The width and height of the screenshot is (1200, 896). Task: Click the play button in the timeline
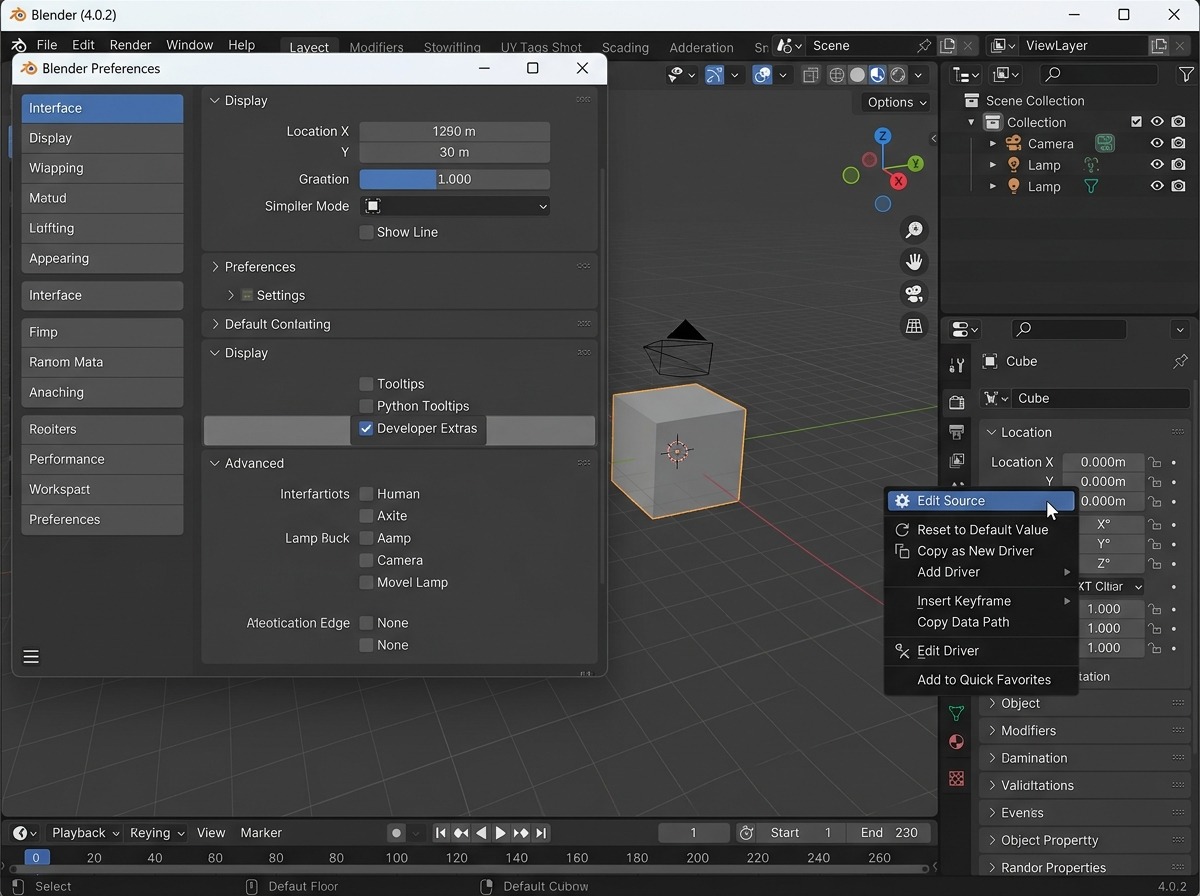click(x=501, y=833)
